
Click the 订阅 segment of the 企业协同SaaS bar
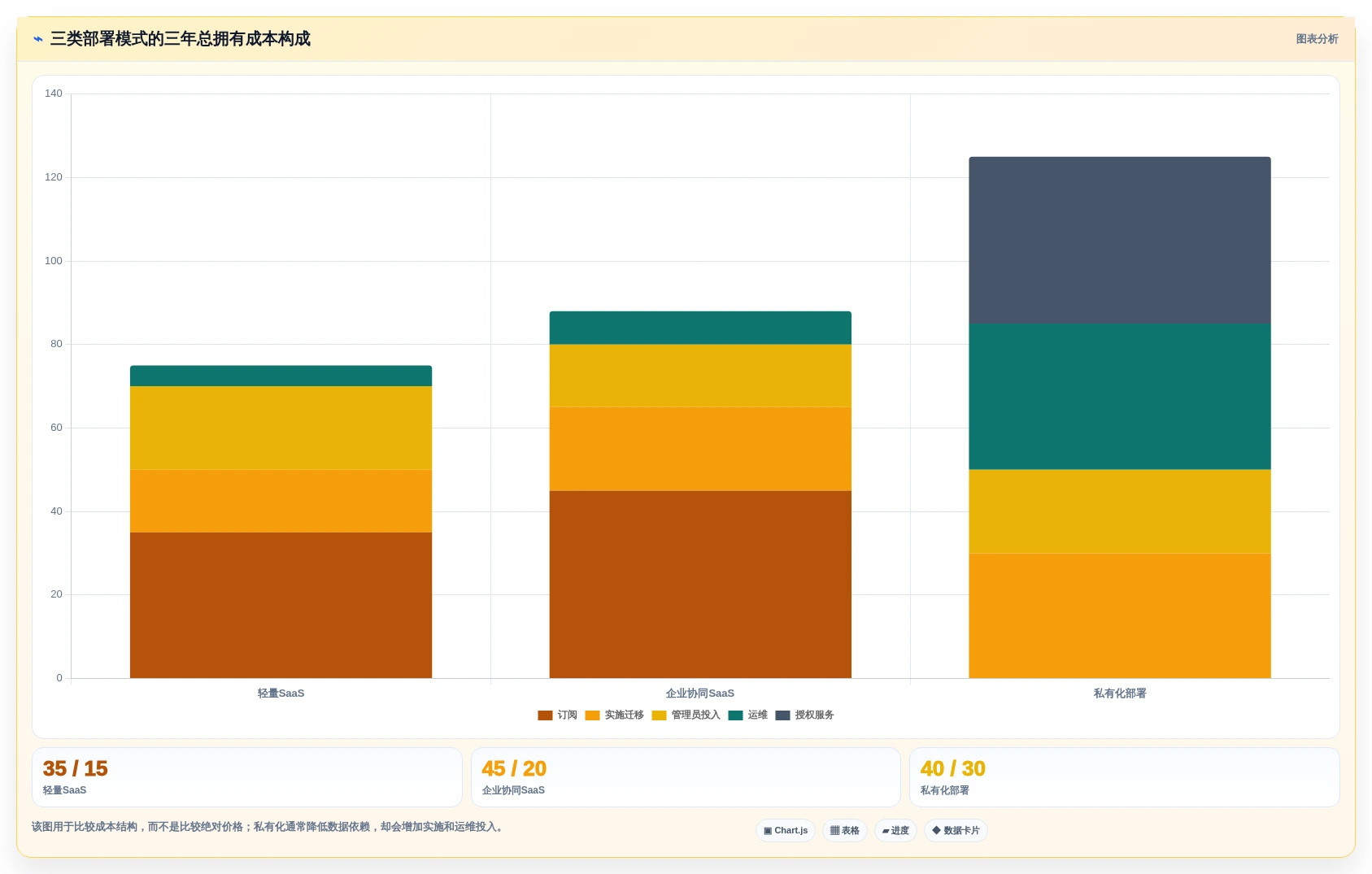click(700, 584)
